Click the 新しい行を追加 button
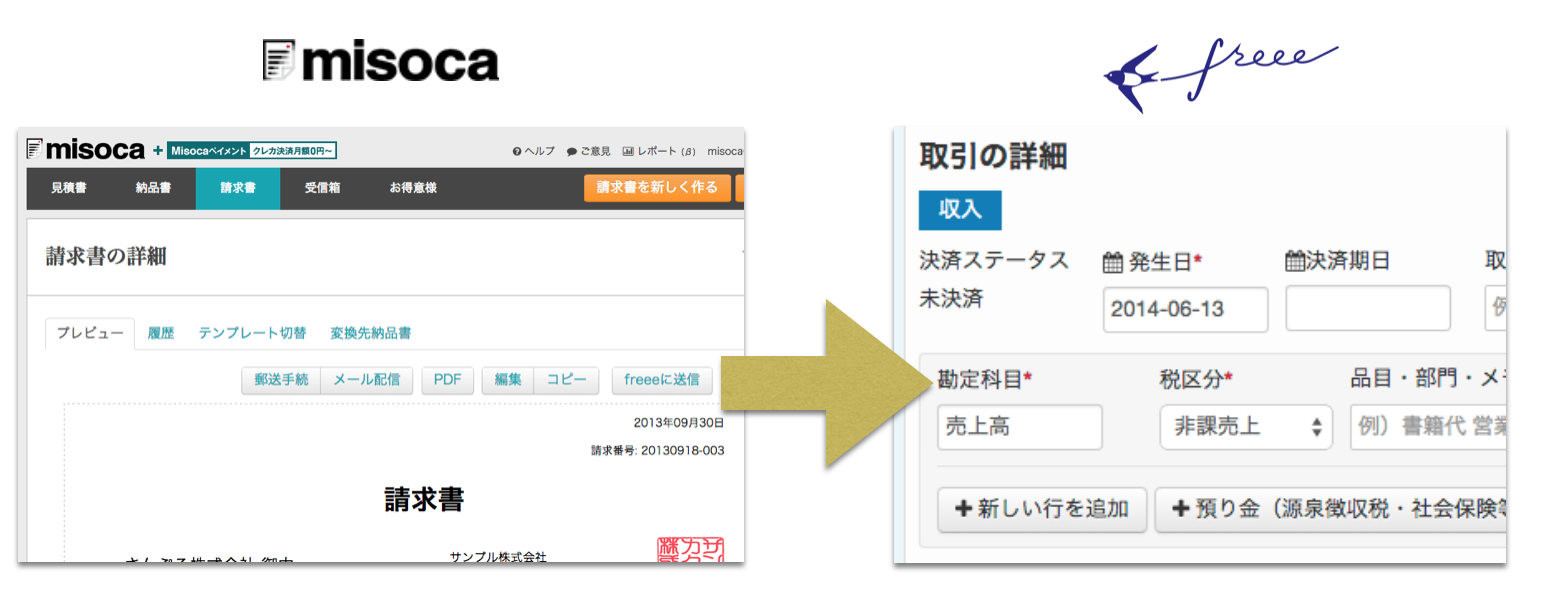This screenshot has height=590, width=1550. (1043, 509)
